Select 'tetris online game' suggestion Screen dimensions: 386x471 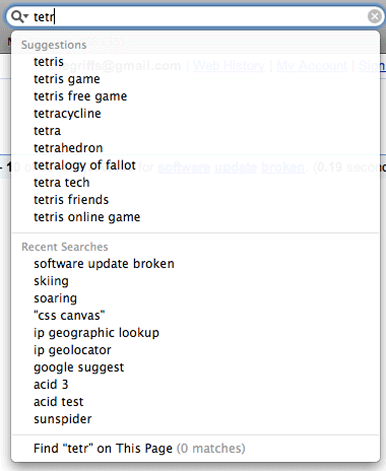[x=196, y=217]
